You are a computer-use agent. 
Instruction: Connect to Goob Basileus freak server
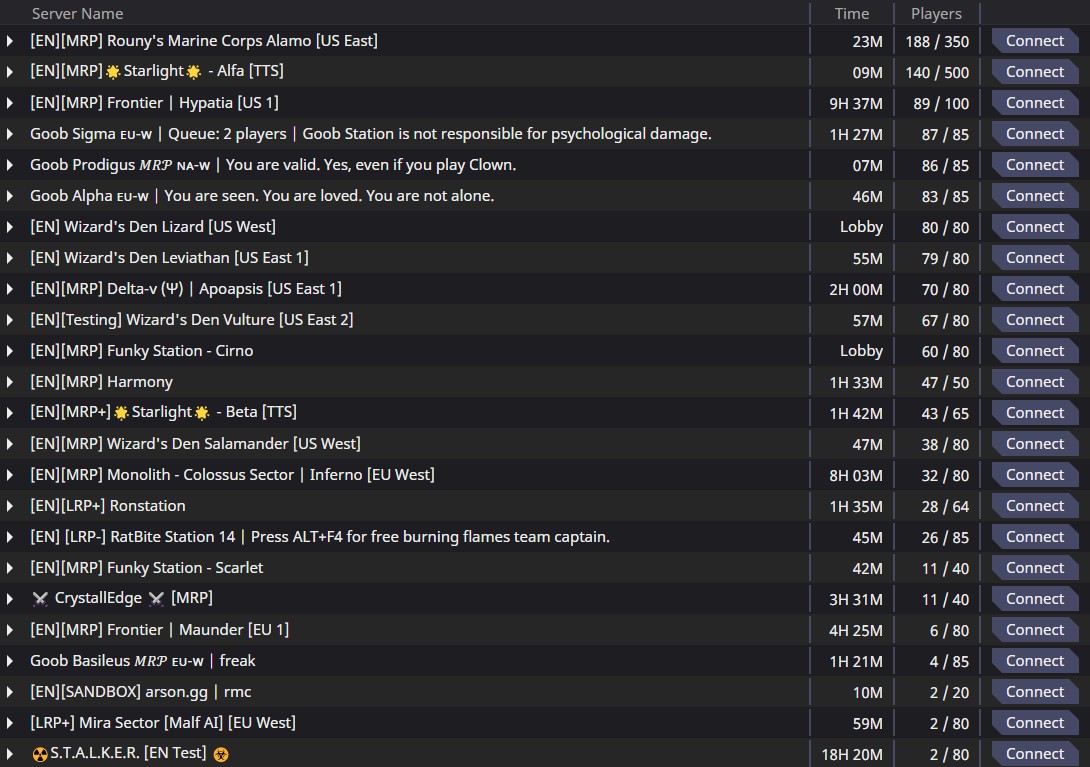pyautogui.click(x=1034, y=661)
